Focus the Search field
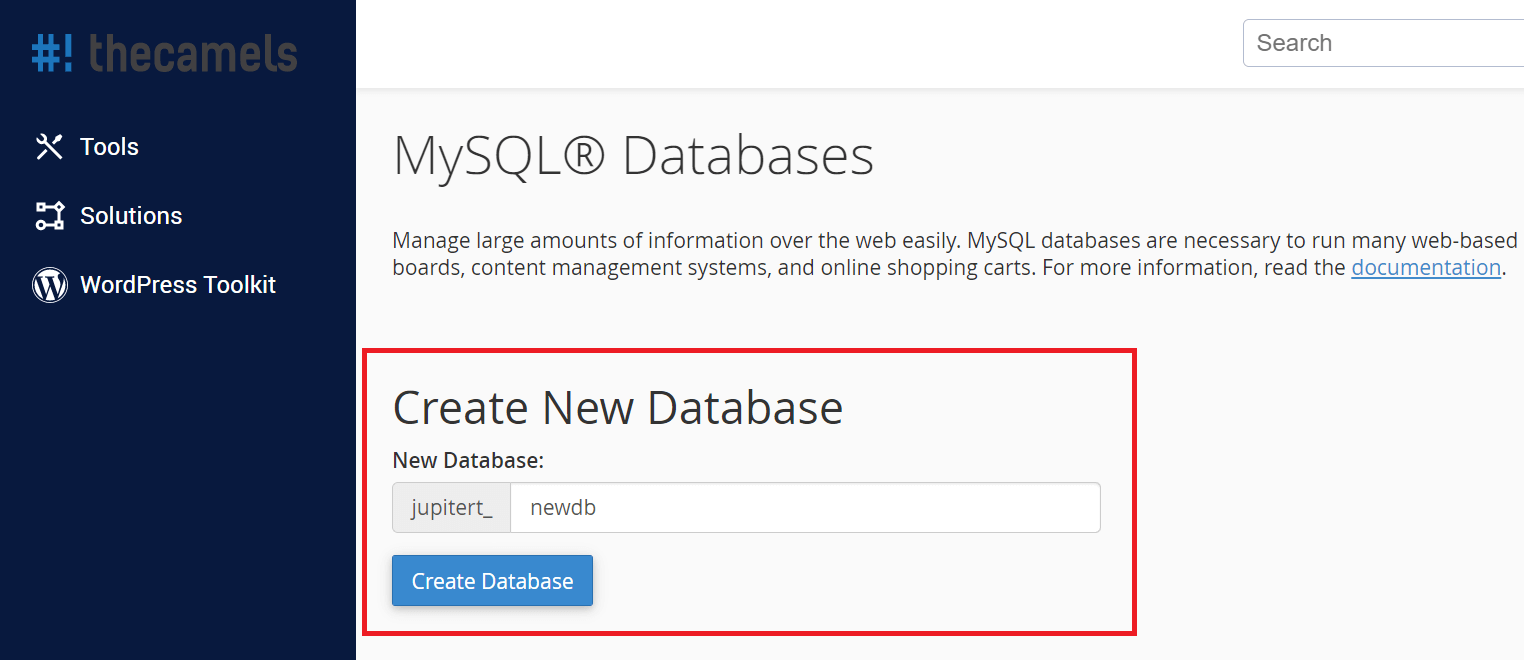The height and width of the screenshot is (660, 1524). point(1384,43)
